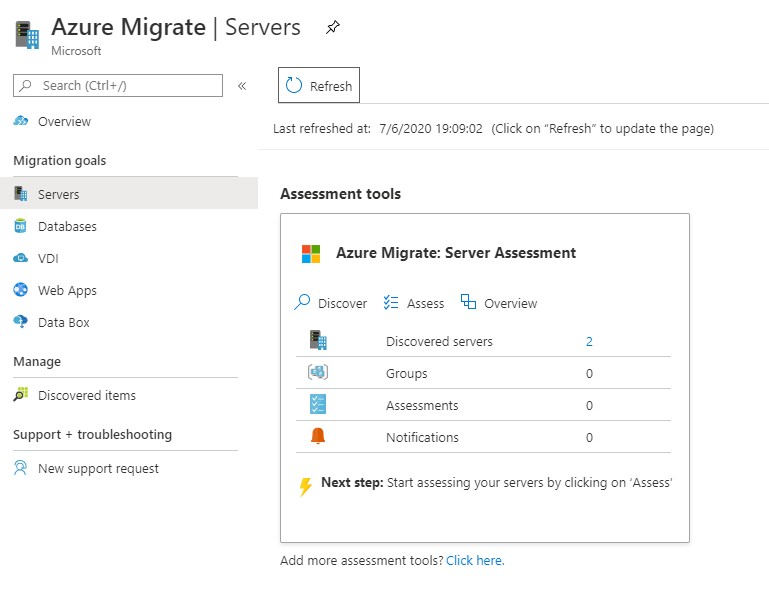Open Overview in Server Assessment card
The height and width of the screenshot is (593, 769).
click(x=499, y=303)
